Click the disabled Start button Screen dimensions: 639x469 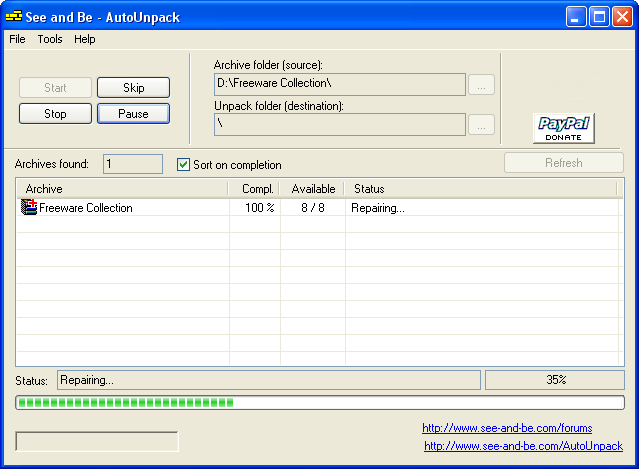[x=55, y=88]
